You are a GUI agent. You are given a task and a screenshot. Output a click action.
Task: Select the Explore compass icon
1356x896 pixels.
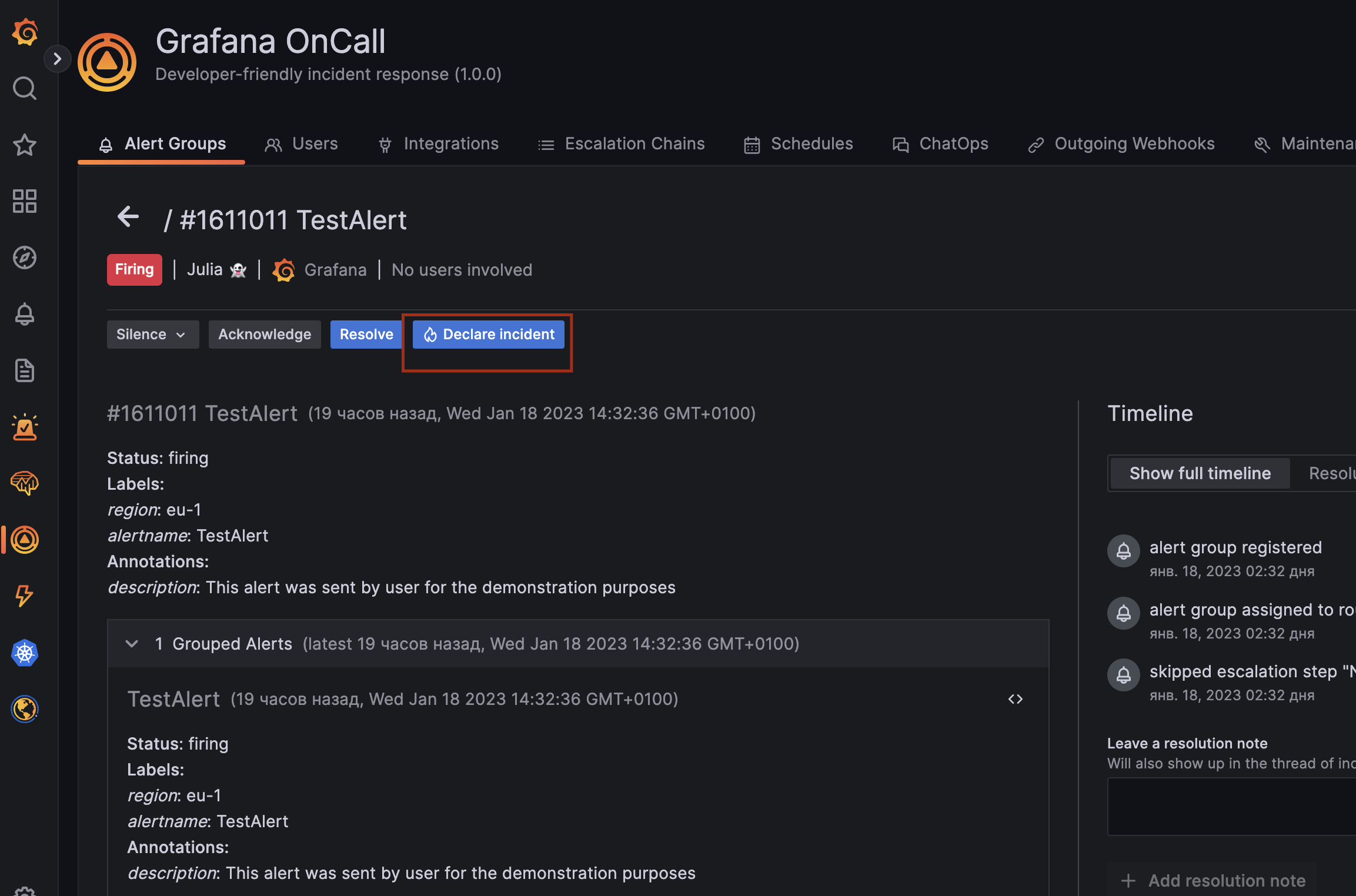24,257
